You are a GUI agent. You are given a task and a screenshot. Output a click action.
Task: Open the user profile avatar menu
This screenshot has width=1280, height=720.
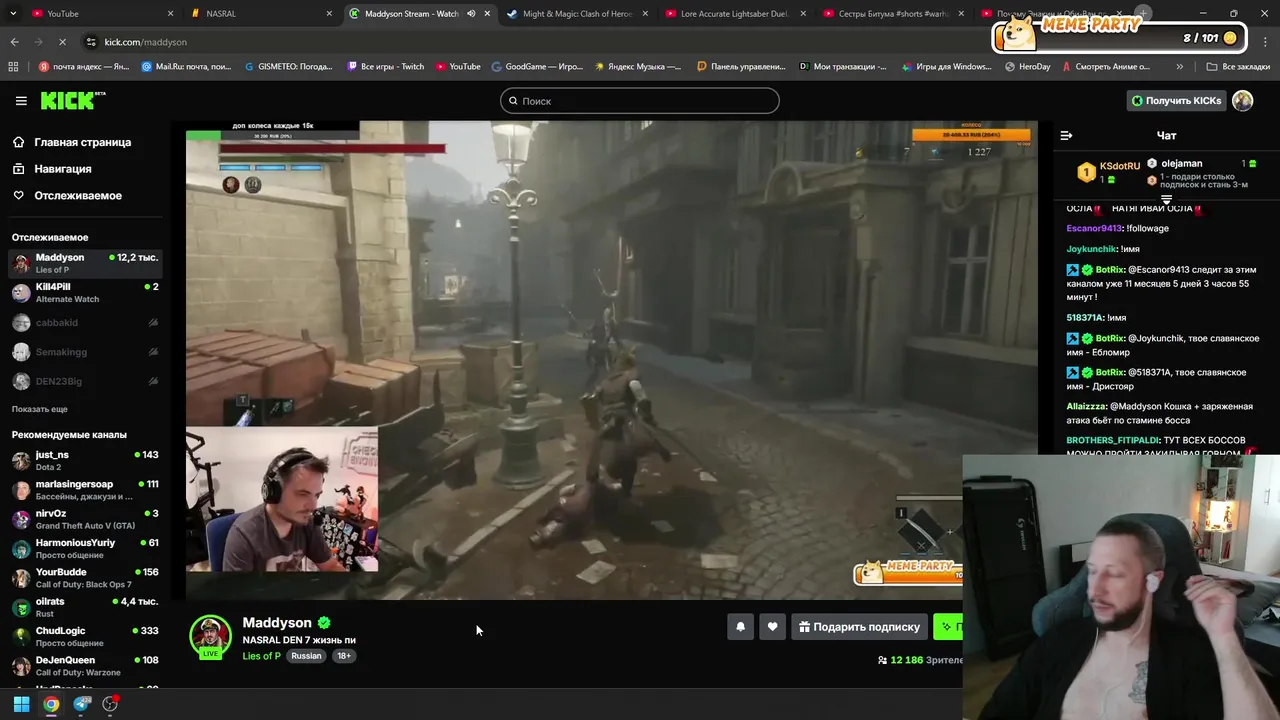[x=1243, y=100]
